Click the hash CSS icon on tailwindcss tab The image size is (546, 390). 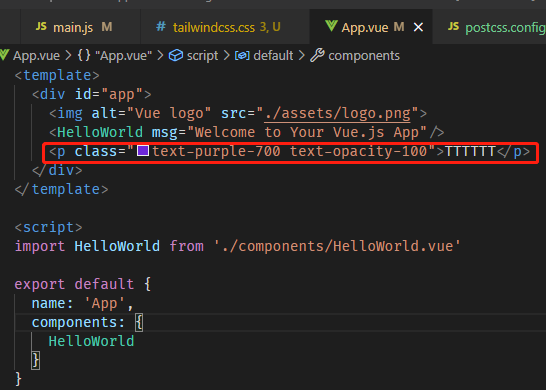(161, 26)
